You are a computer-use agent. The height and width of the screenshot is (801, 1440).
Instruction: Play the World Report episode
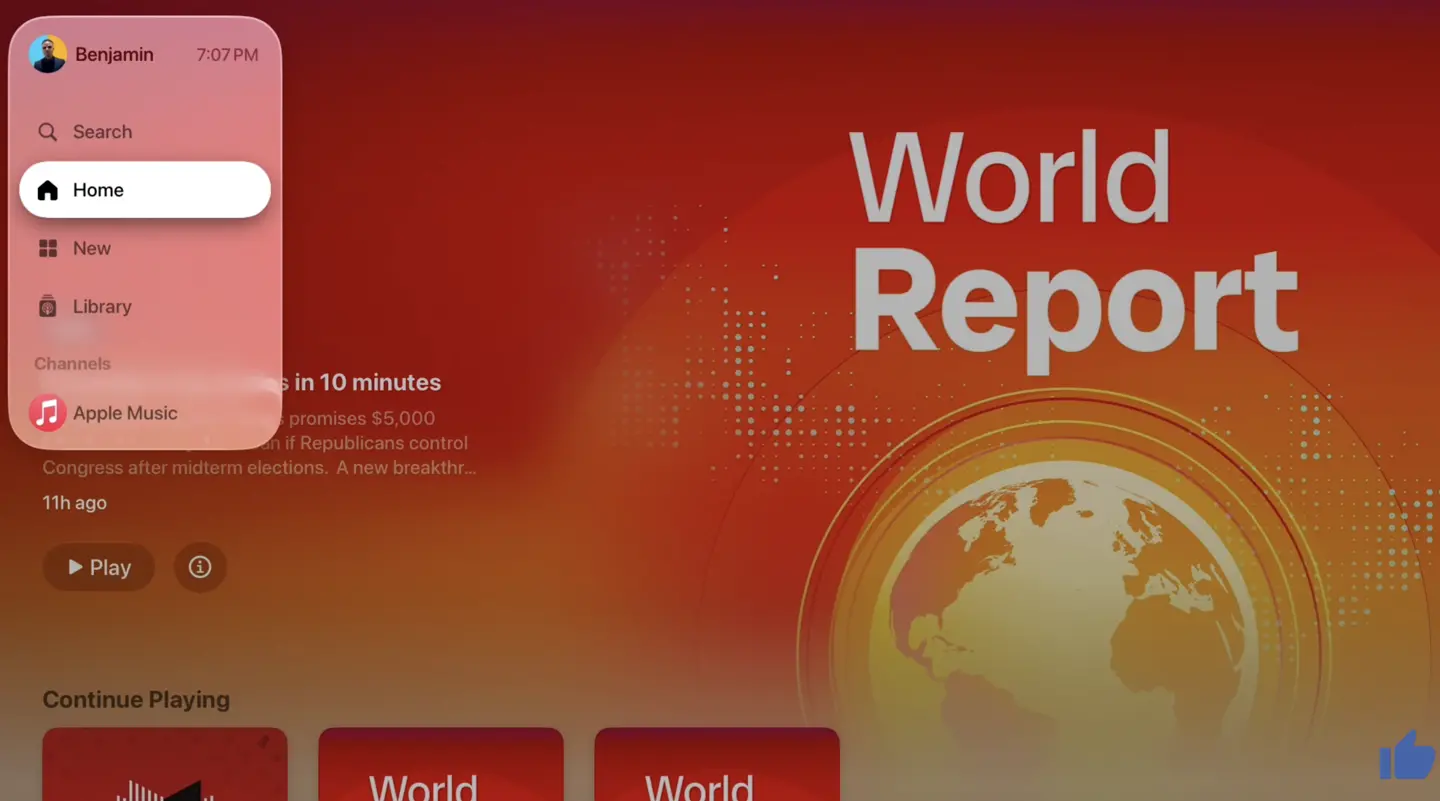[x=99, y=567]
